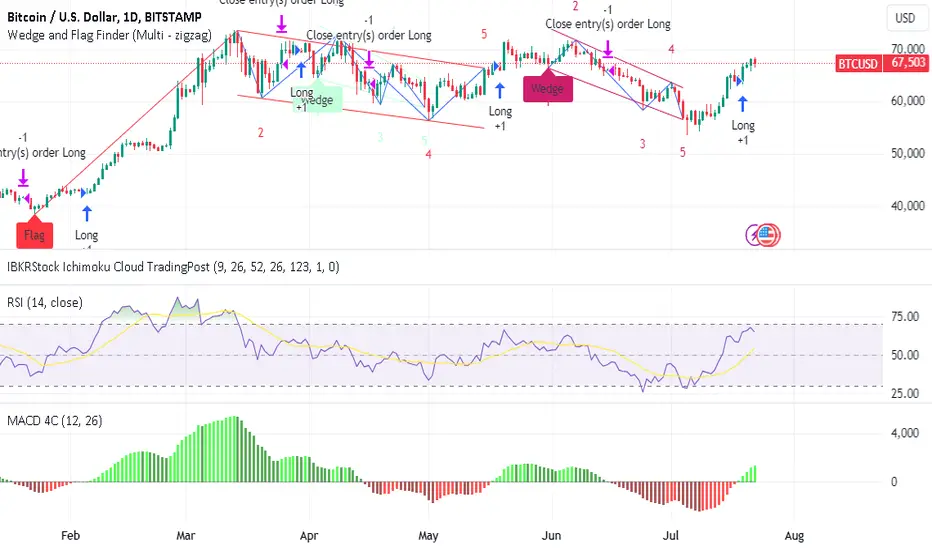
Task: Click the lightning bolt event icon
Action: pyautogui.click(x=752, y=235)
